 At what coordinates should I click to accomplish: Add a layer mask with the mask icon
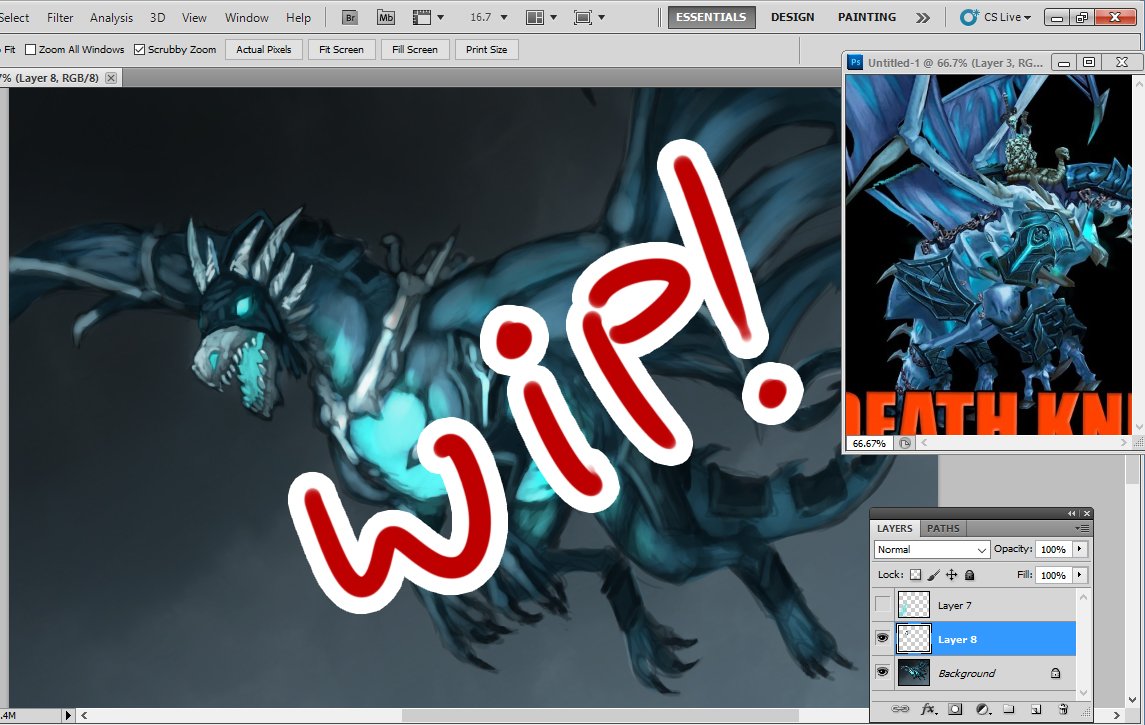[x=955, y=709]
